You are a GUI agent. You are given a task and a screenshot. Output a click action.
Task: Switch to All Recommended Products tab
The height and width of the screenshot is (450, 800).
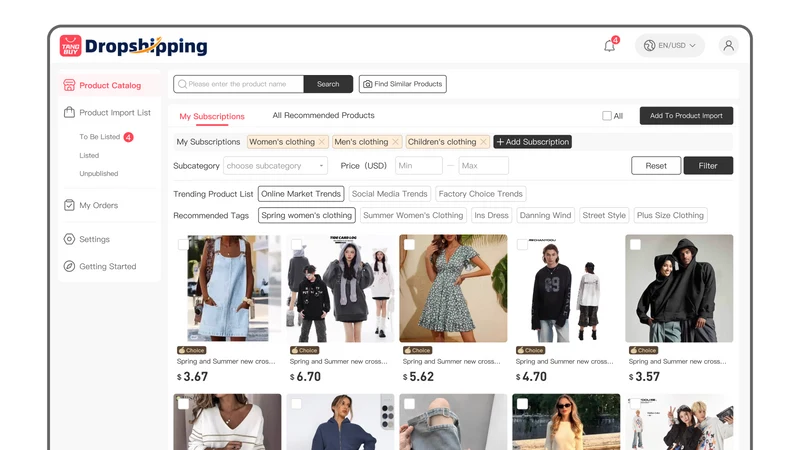[323, 115]
